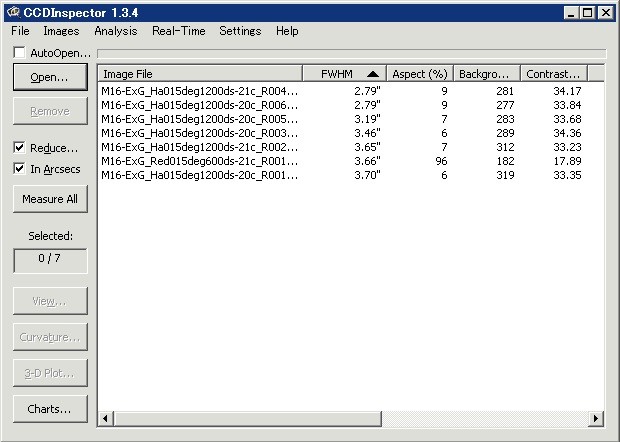Click the Contrast value 17.89
620x442 pixels.
click(567, 161)
